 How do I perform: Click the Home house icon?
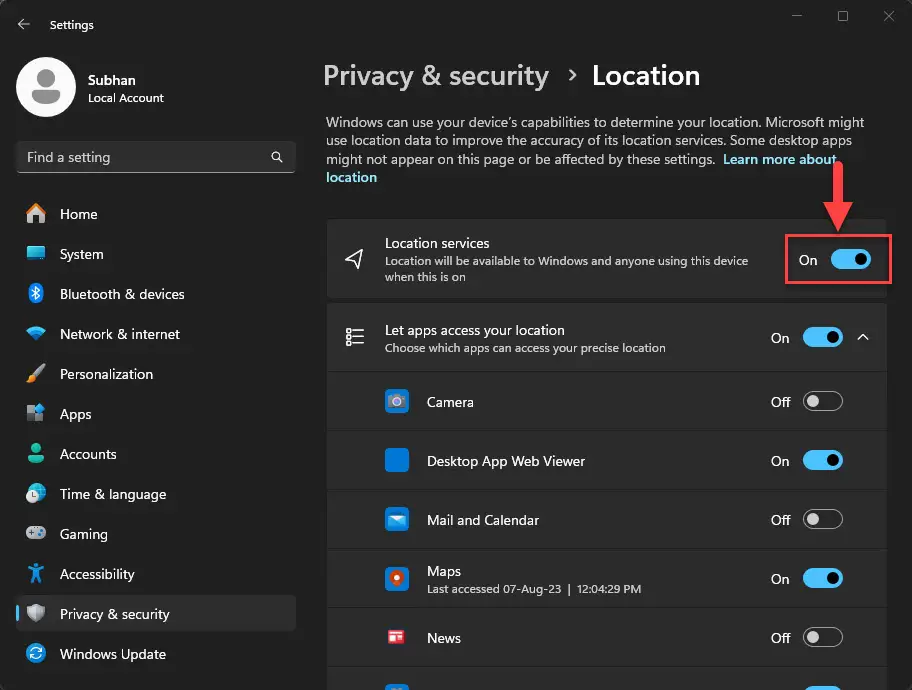click(36, 214)
